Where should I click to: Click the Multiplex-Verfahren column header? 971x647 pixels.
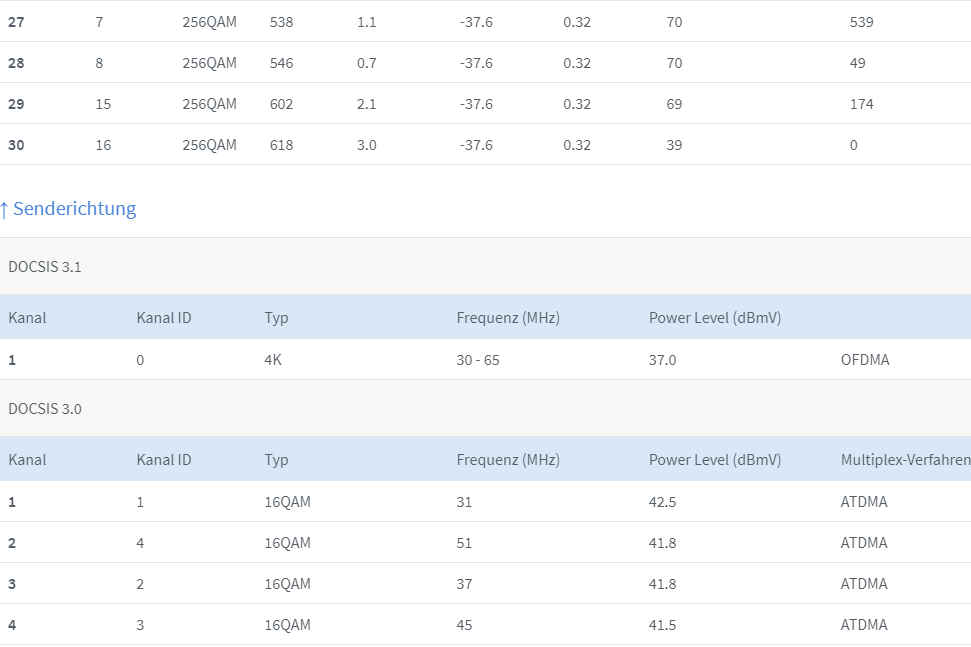pos(905,460)
